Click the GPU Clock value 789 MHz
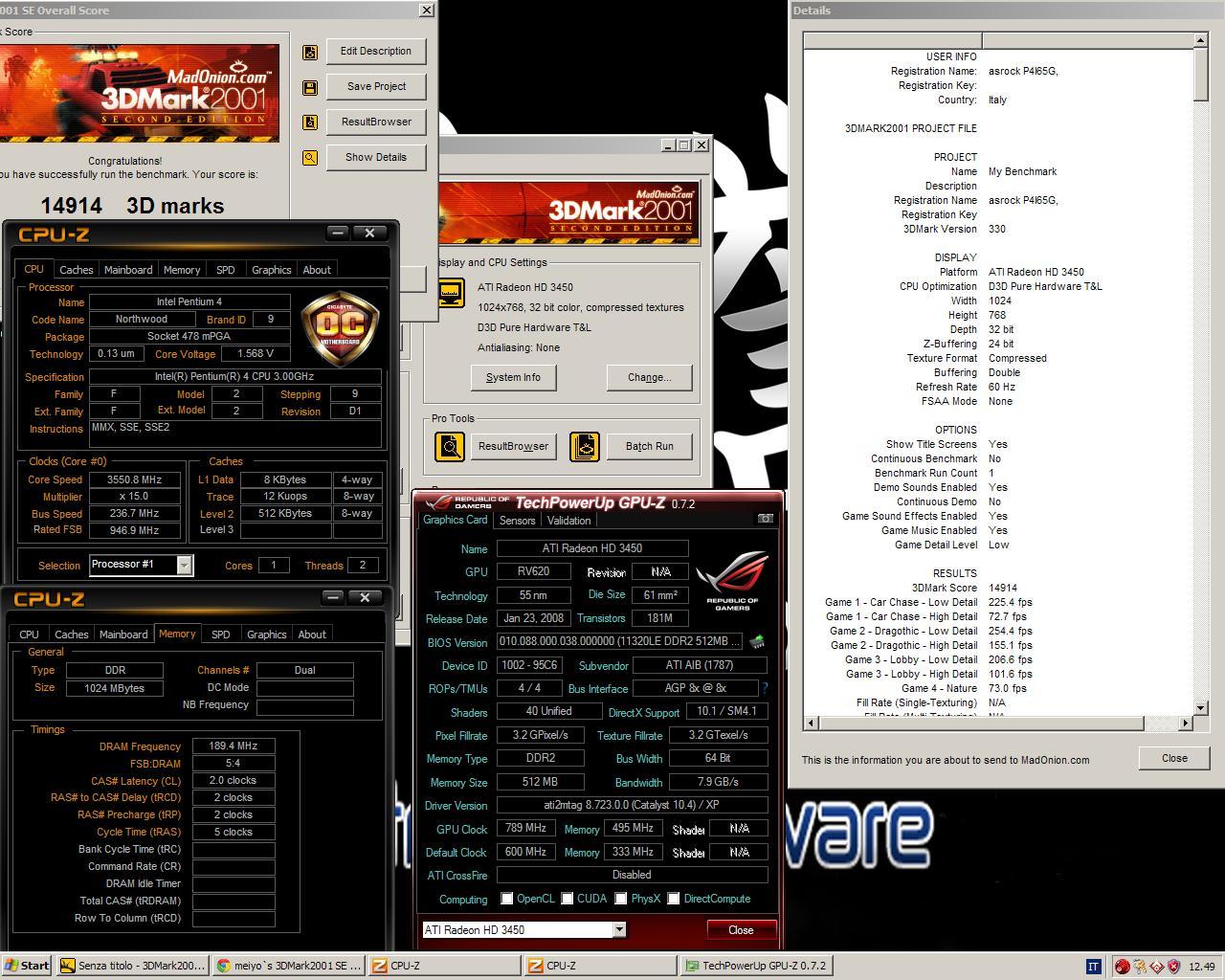The width and height of the screenshot is (1225, 980). (525, 828)
